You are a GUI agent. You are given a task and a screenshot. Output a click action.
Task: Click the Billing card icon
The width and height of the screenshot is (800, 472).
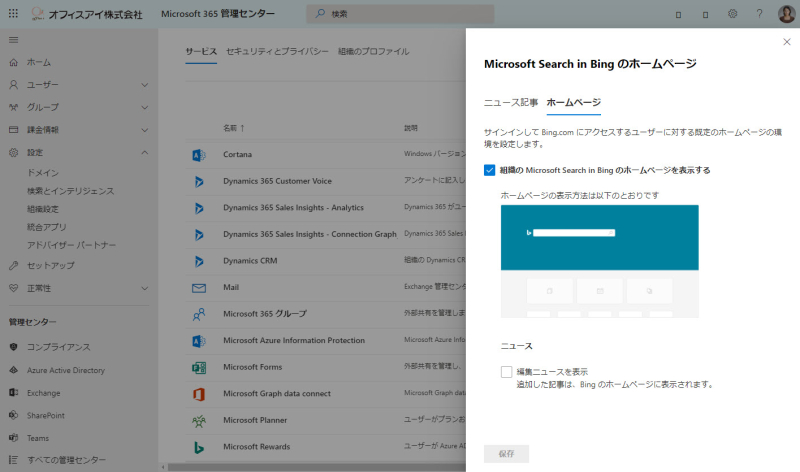13,130
